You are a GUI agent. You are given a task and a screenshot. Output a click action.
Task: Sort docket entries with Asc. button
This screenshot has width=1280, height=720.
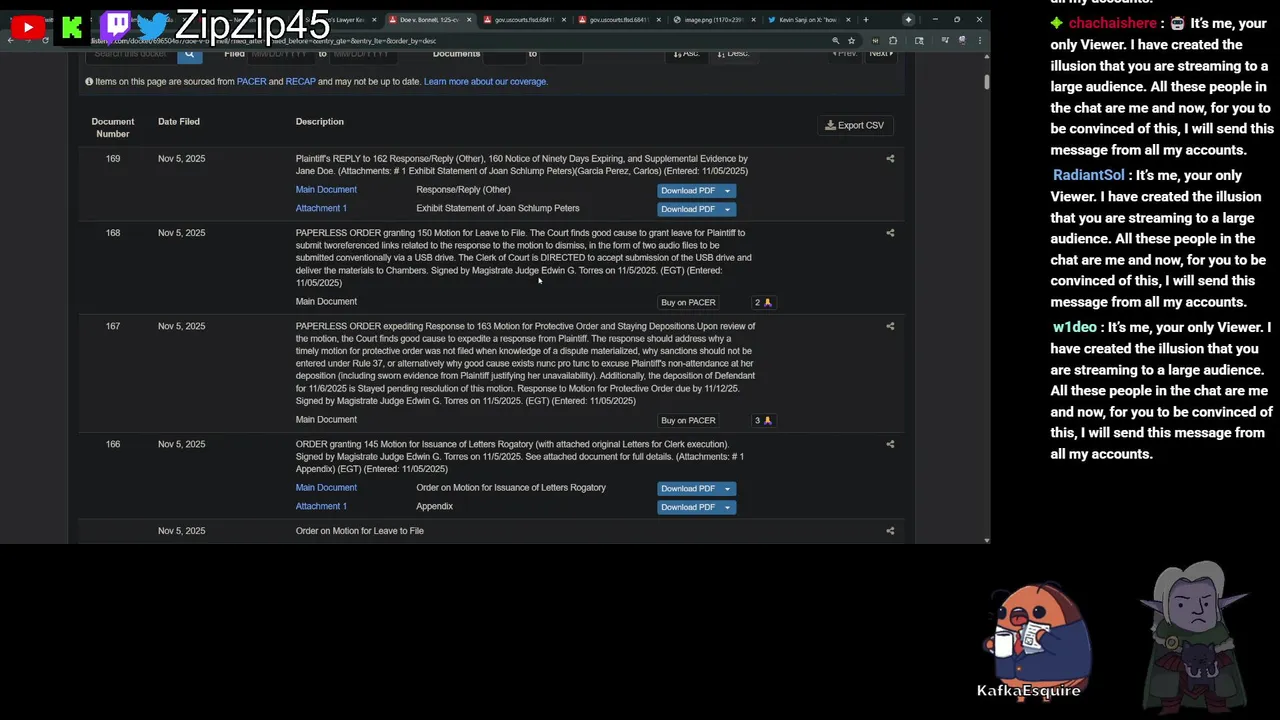click(x=686, y=54)
